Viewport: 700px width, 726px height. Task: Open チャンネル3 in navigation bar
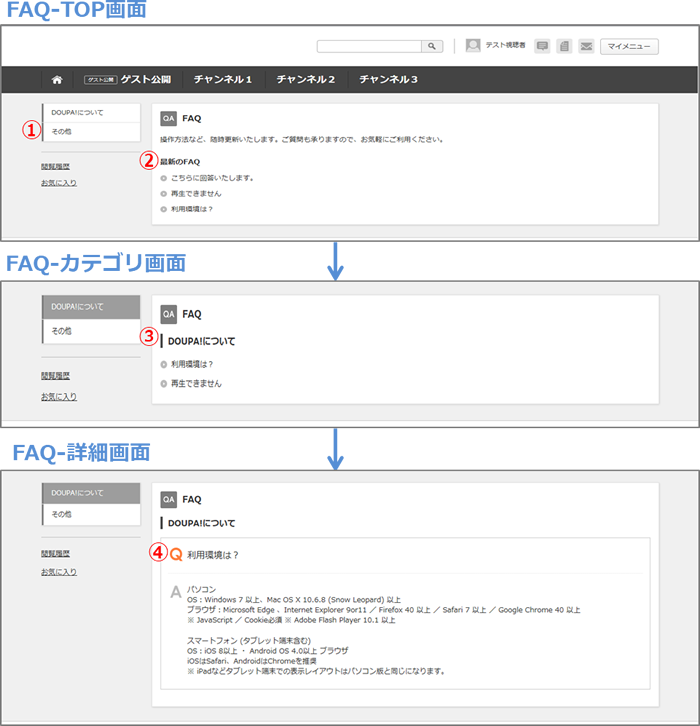388,80
